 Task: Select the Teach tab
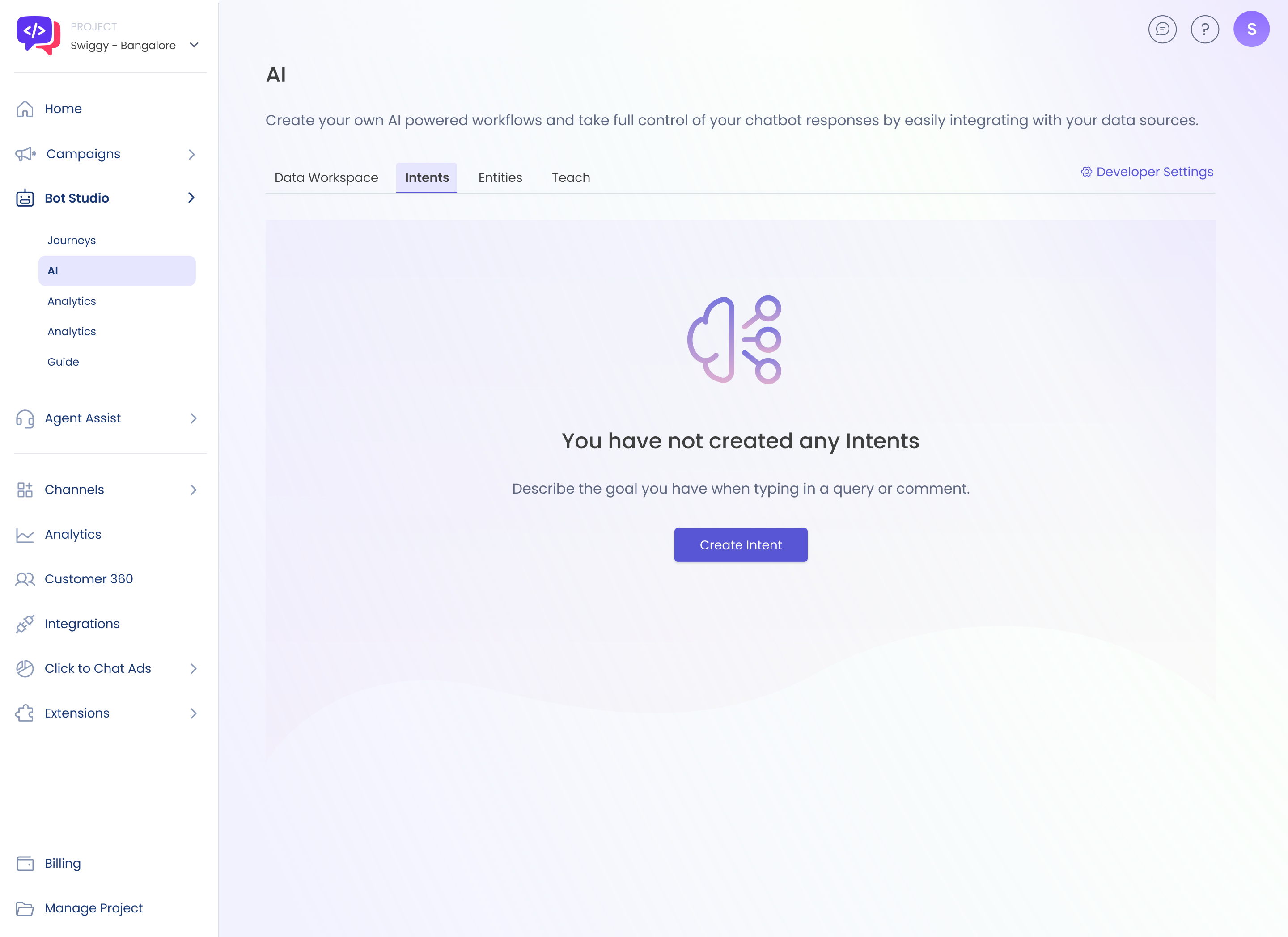[x=571, y=178]
